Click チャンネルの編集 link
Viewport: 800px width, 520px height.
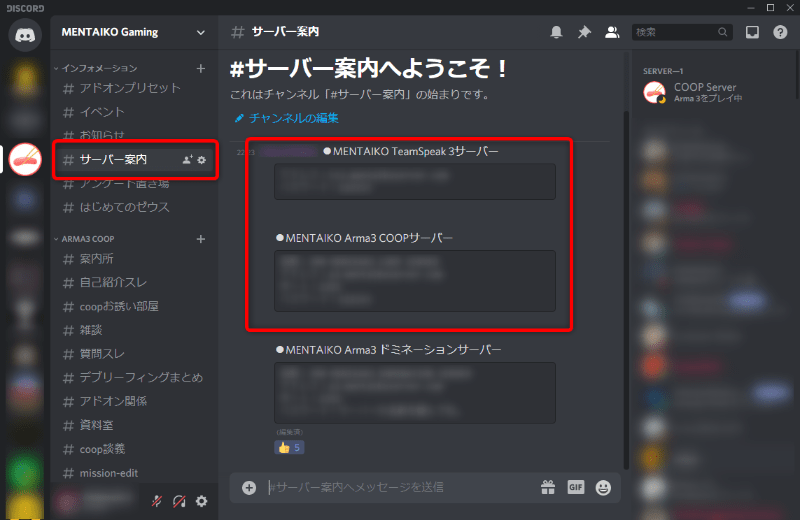coord(286,118)
